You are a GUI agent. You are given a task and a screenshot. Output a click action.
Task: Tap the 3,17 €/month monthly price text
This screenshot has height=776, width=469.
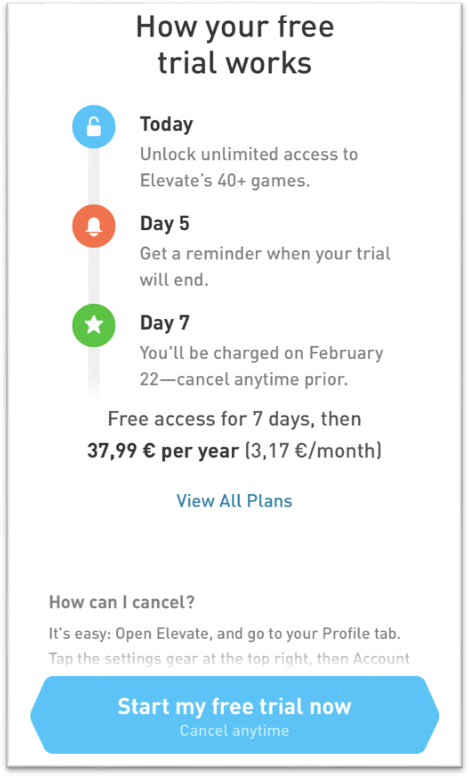(x=314, y=451)
